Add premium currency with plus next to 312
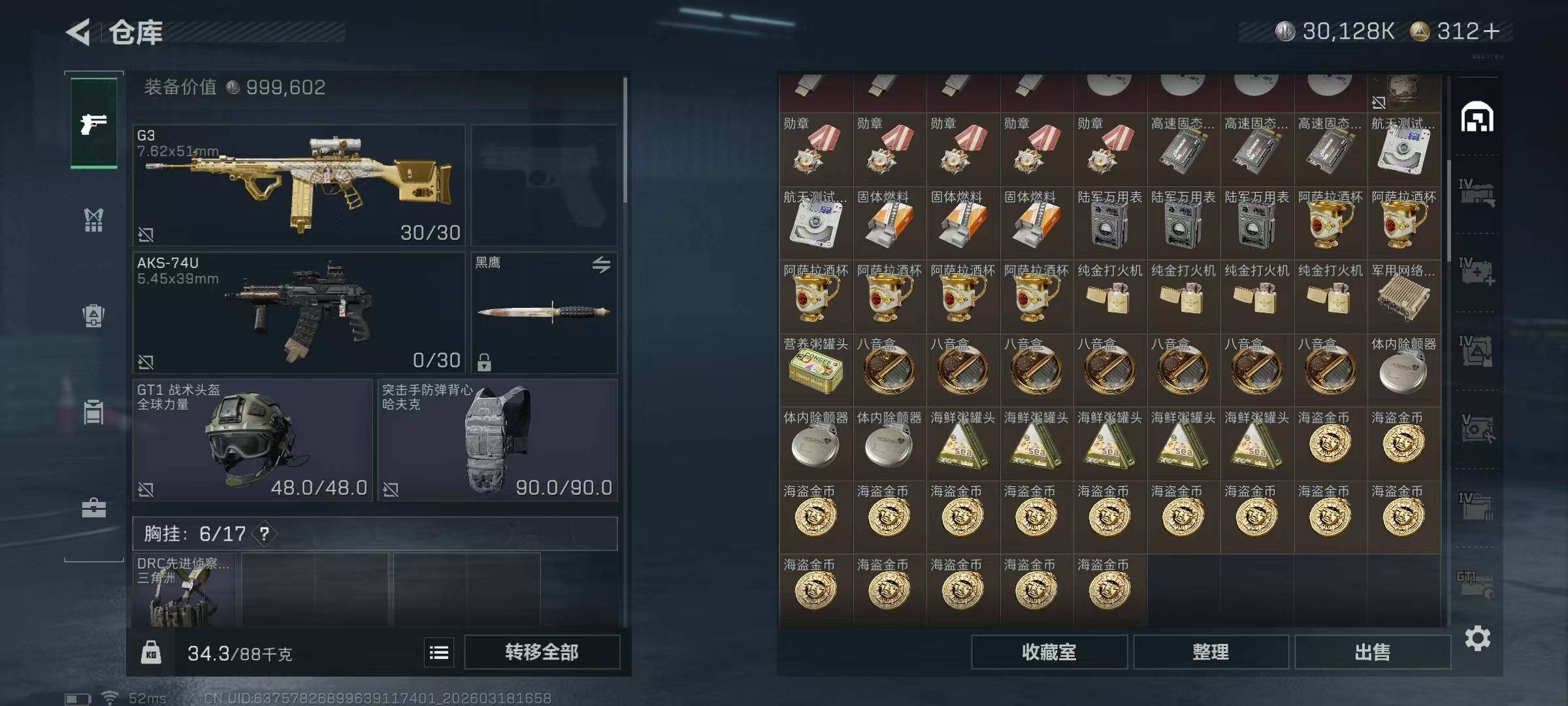Viewport: 1568px width, 706px height. click(x=1492, y=31)
